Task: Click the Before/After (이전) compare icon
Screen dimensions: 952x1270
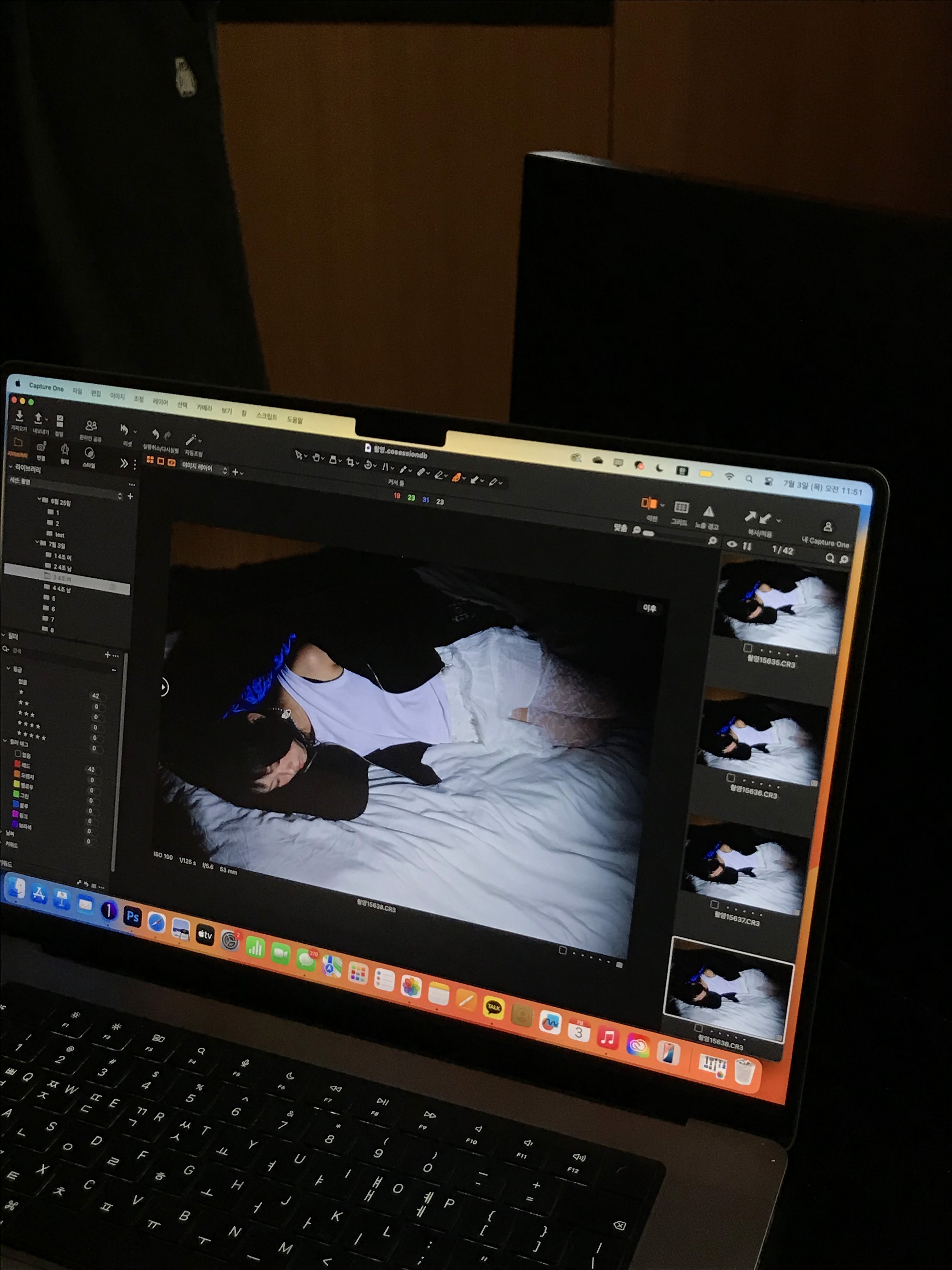Action: [x=649, y=504]
